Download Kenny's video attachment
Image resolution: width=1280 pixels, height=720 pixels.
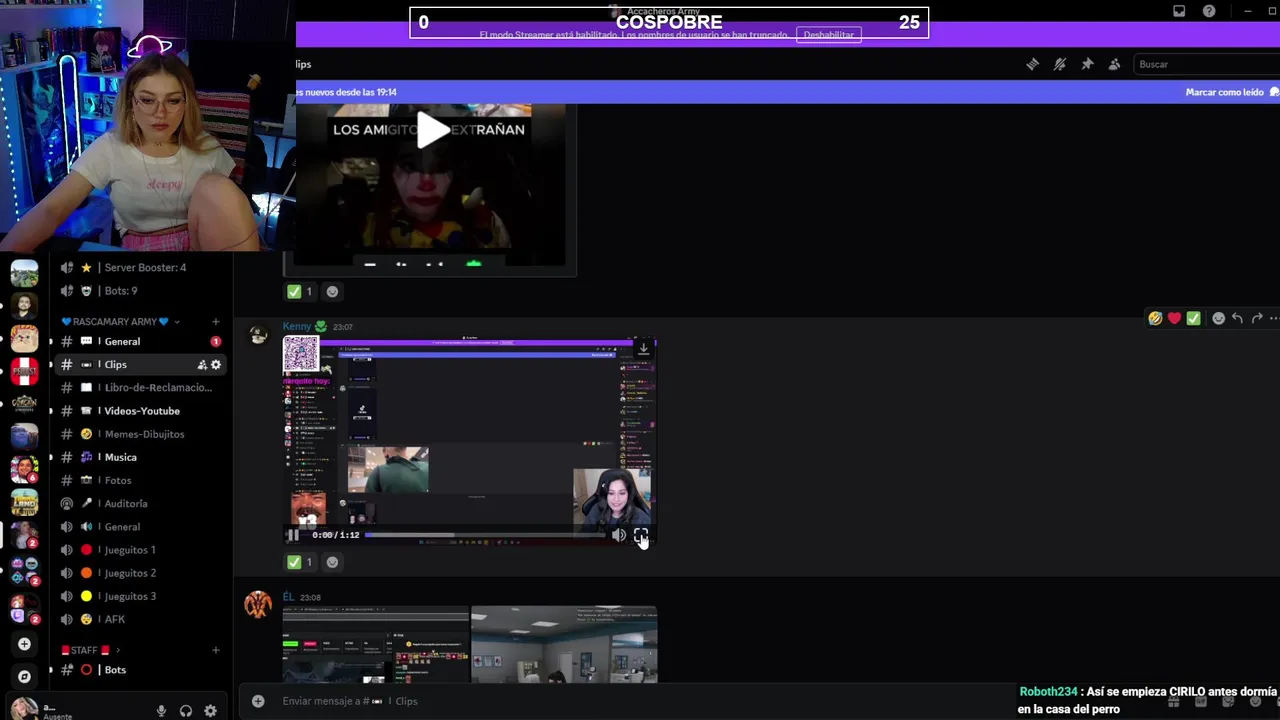(x=643, y=348)
